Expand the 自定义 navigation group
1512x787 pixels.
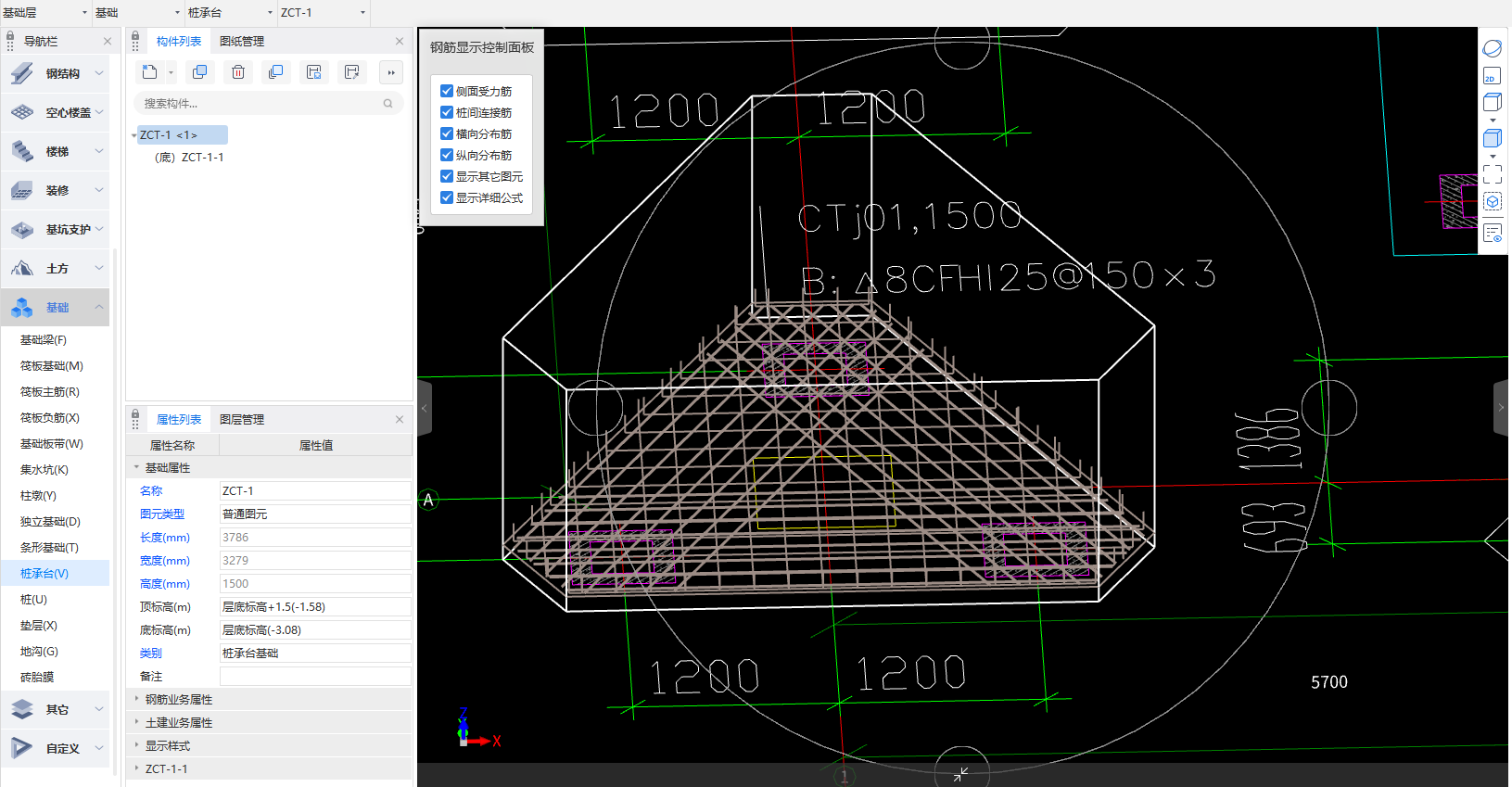point(55,748)
